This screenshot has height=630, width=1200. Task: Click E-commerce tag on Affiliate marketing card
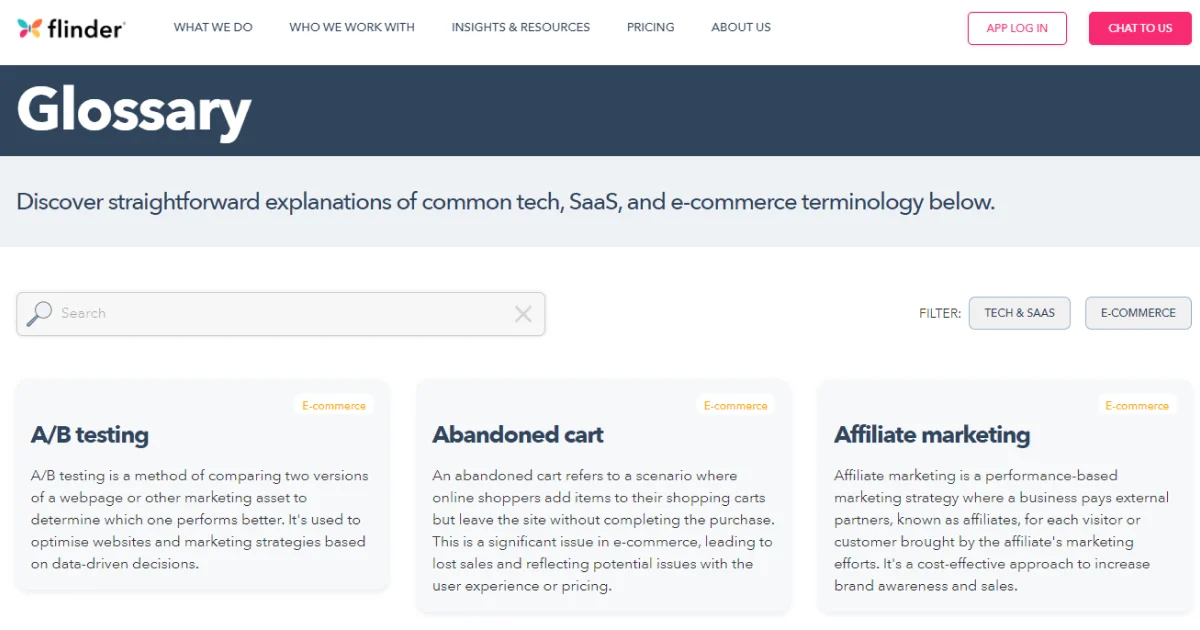[1137, 406]
